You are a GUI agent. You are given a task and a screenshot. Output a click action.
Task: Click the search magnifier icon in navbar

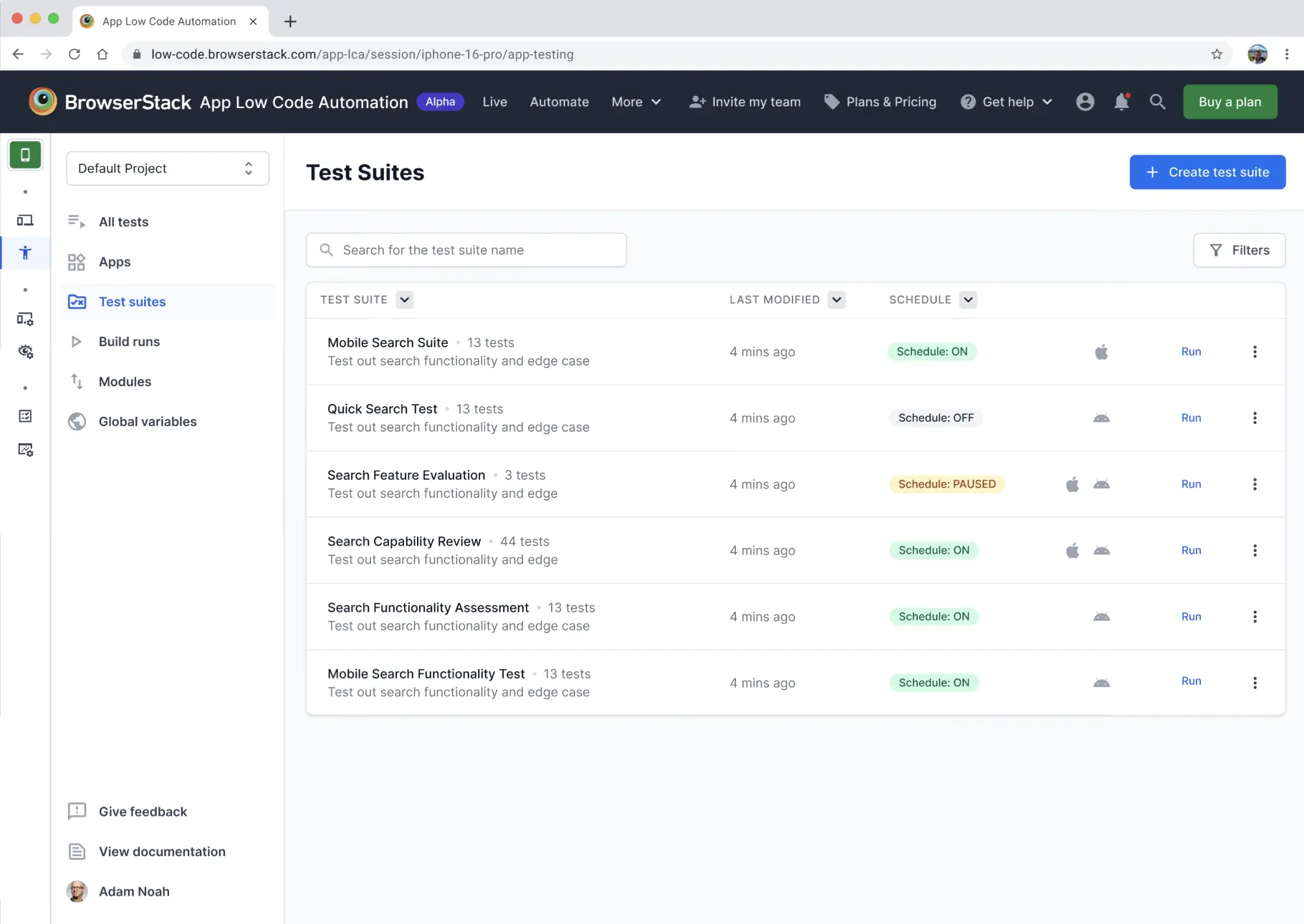click(1157, 102)
